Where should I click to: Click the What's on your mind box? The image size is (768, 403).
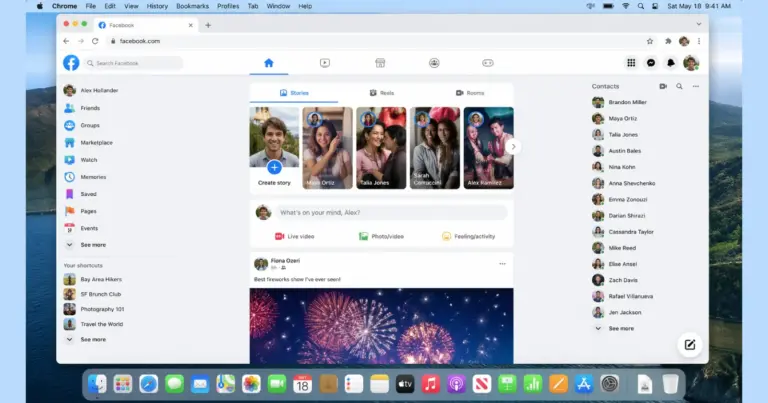391,213
